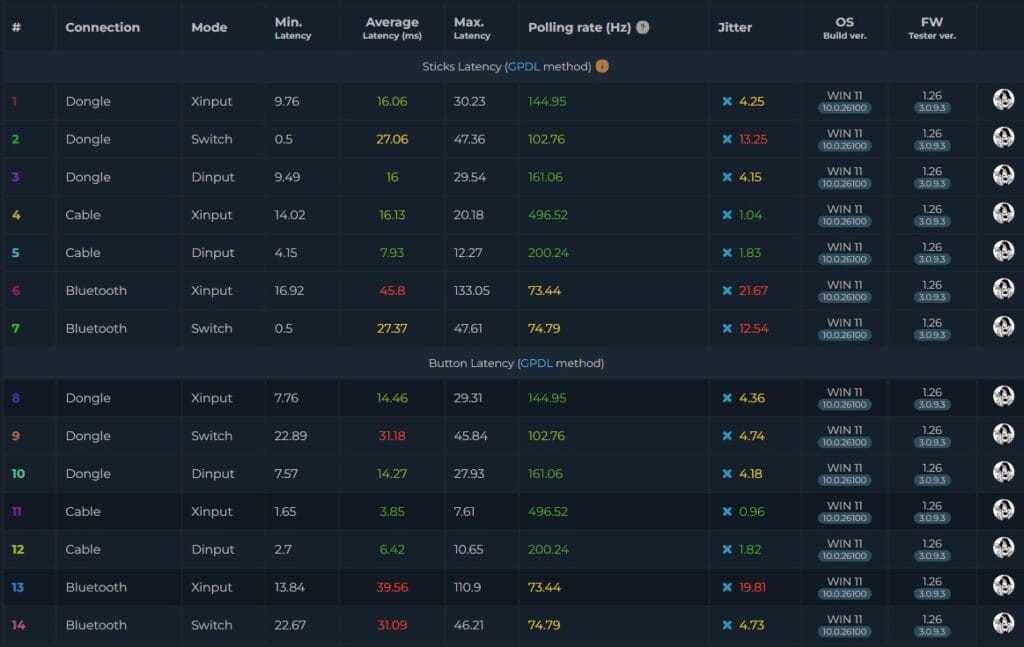Open GPDL link in Button Latency heading
The image size is (1024, 647).
click(x=535, y=364)
